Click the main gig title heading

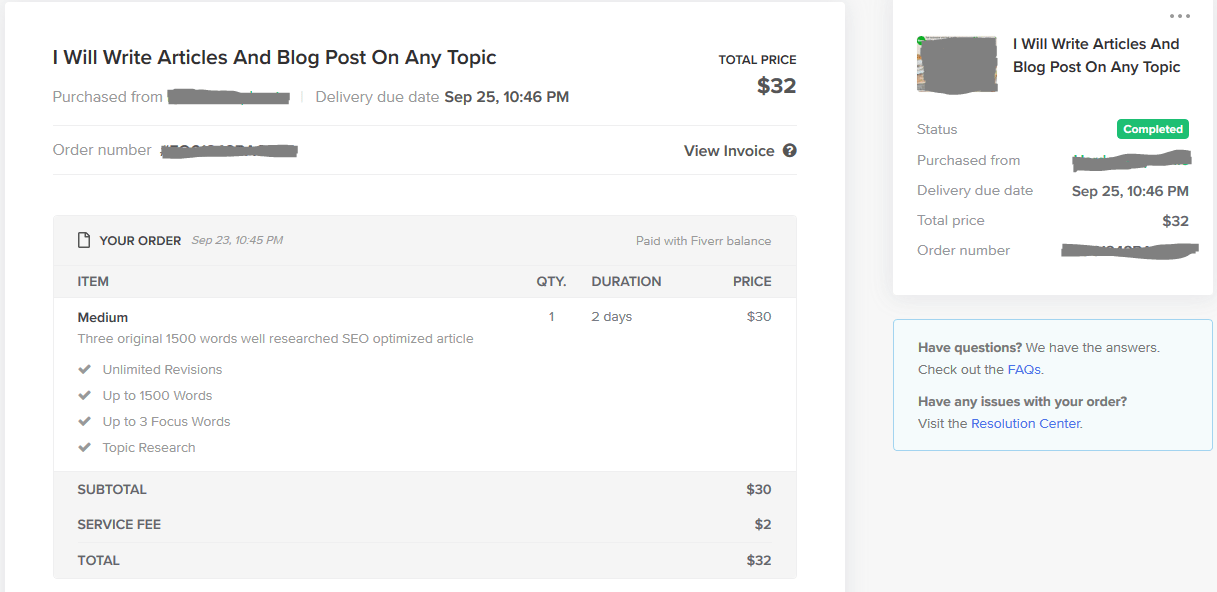pyautogui.click(x=274, y=58)
